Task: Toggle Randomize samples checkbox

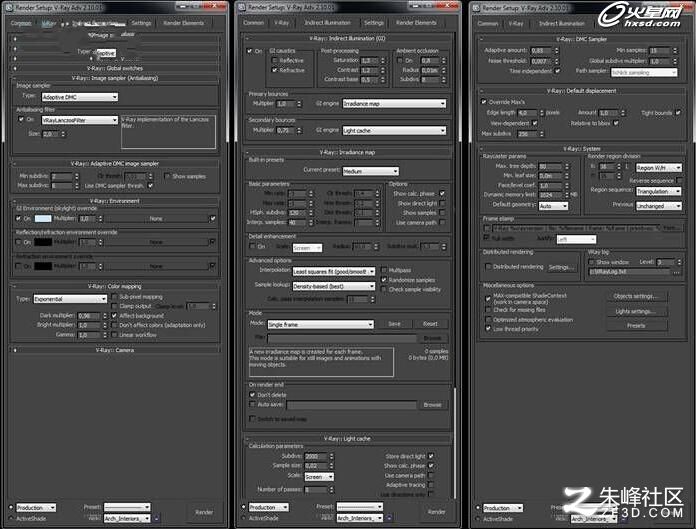Action: pyautogui.click(x=384, y=280)
